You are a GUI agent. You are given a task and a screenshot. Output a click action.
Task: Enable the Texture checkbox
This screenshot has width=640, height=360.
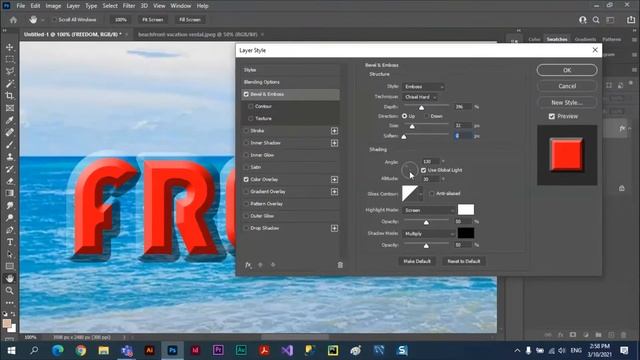coord(251,118)
